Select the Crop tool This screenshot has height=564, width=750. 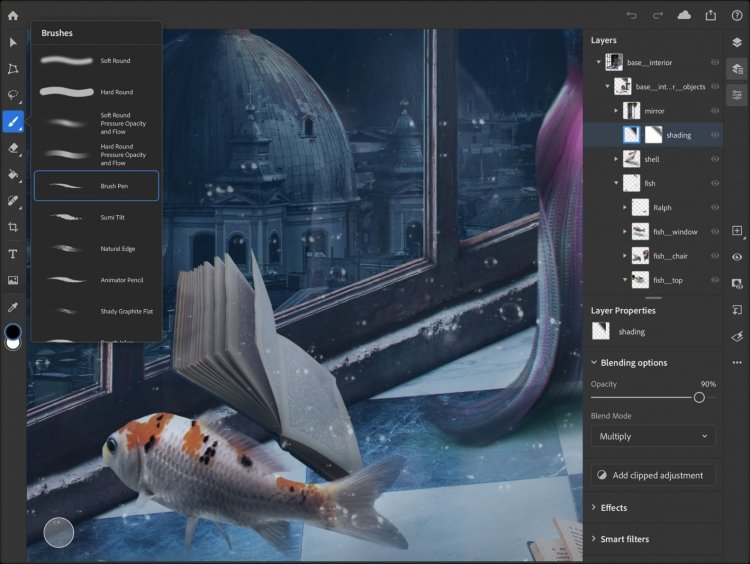coord(13,227)
